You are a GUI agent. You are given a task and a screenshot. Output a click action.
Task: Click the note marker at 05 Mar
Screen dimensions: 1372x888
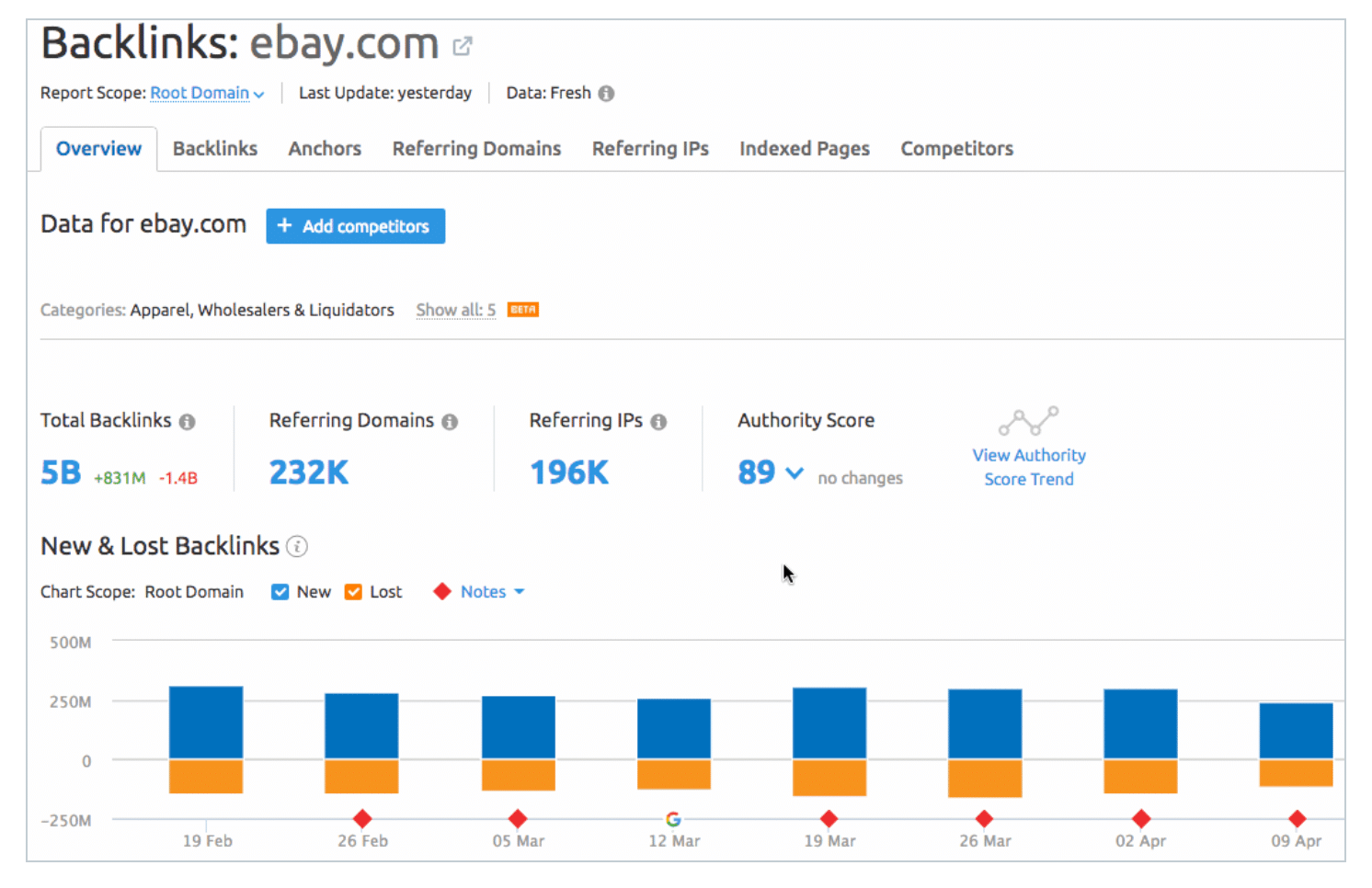click(518, 819)
